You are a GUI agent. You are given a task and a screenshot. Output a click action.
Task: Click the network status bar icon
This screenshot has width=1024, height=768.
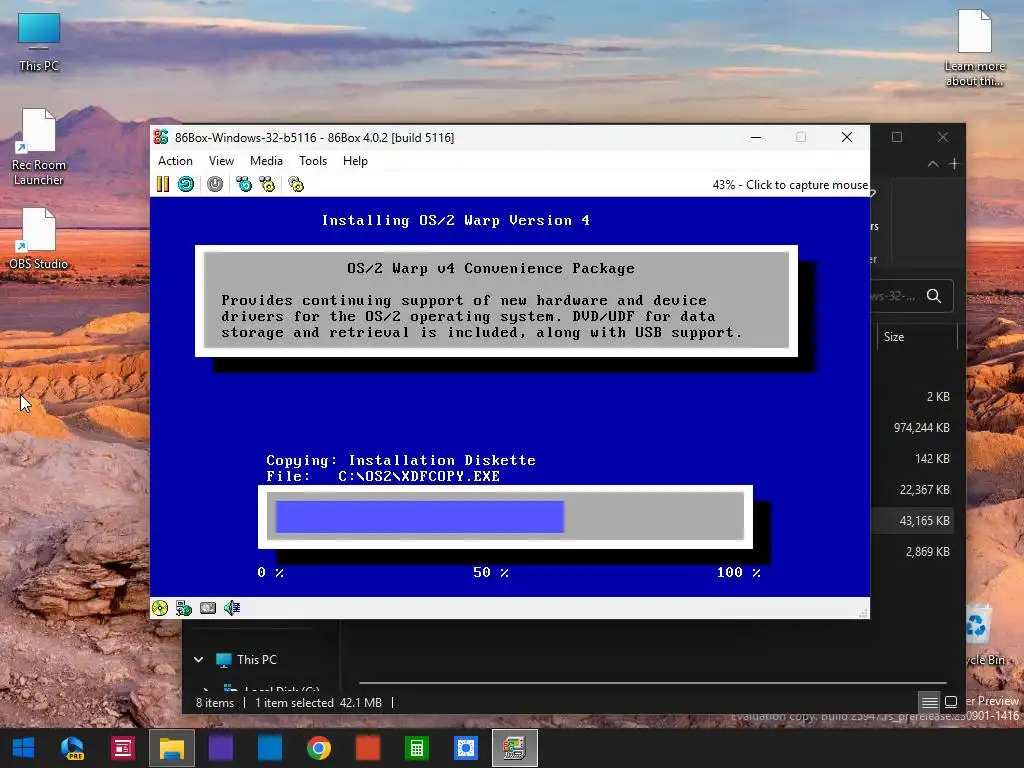coord(184,609)
